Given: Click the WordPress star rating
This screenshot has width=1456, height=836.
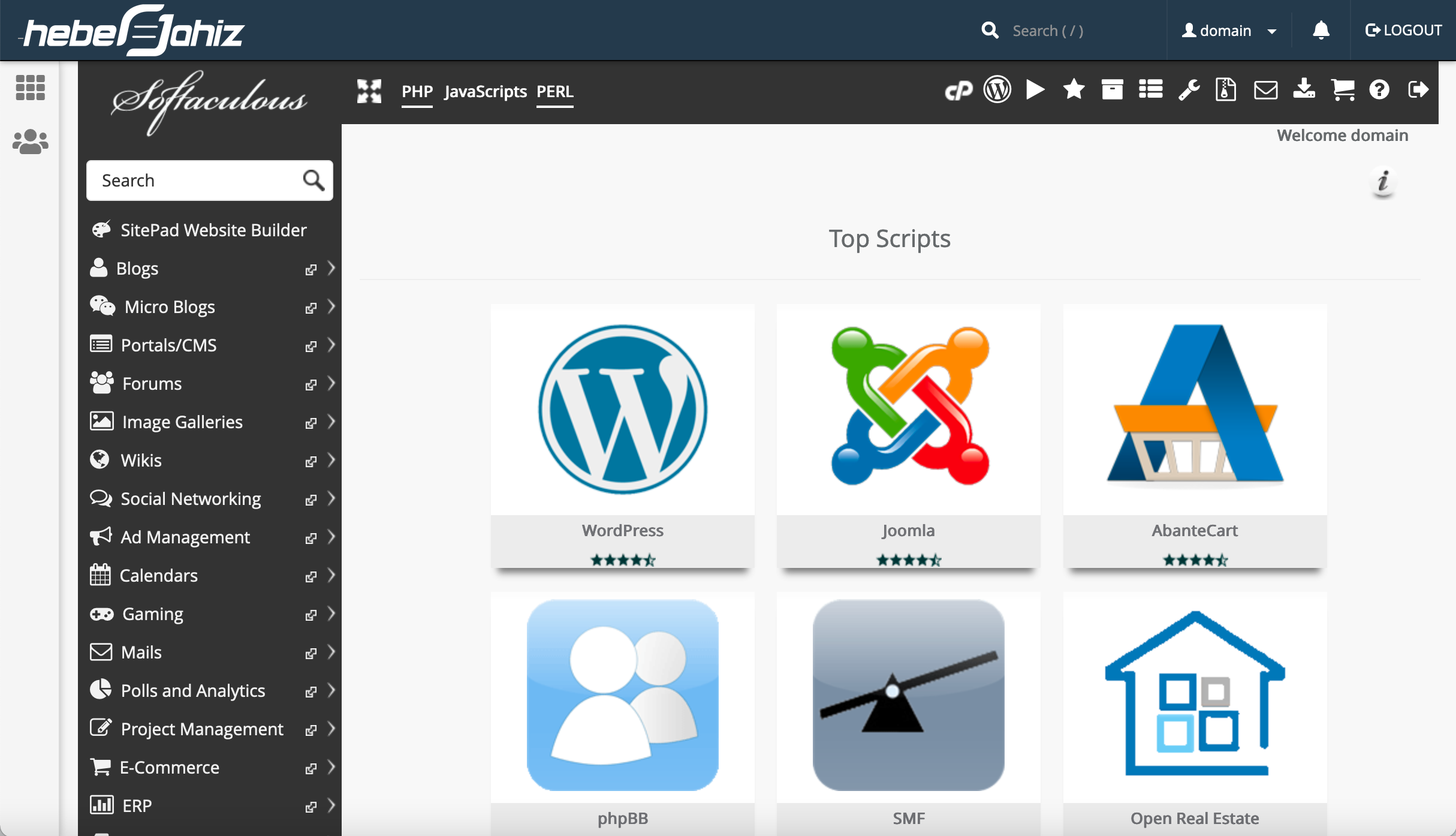Looking at the screenshot, I should (x=623, y=560).
